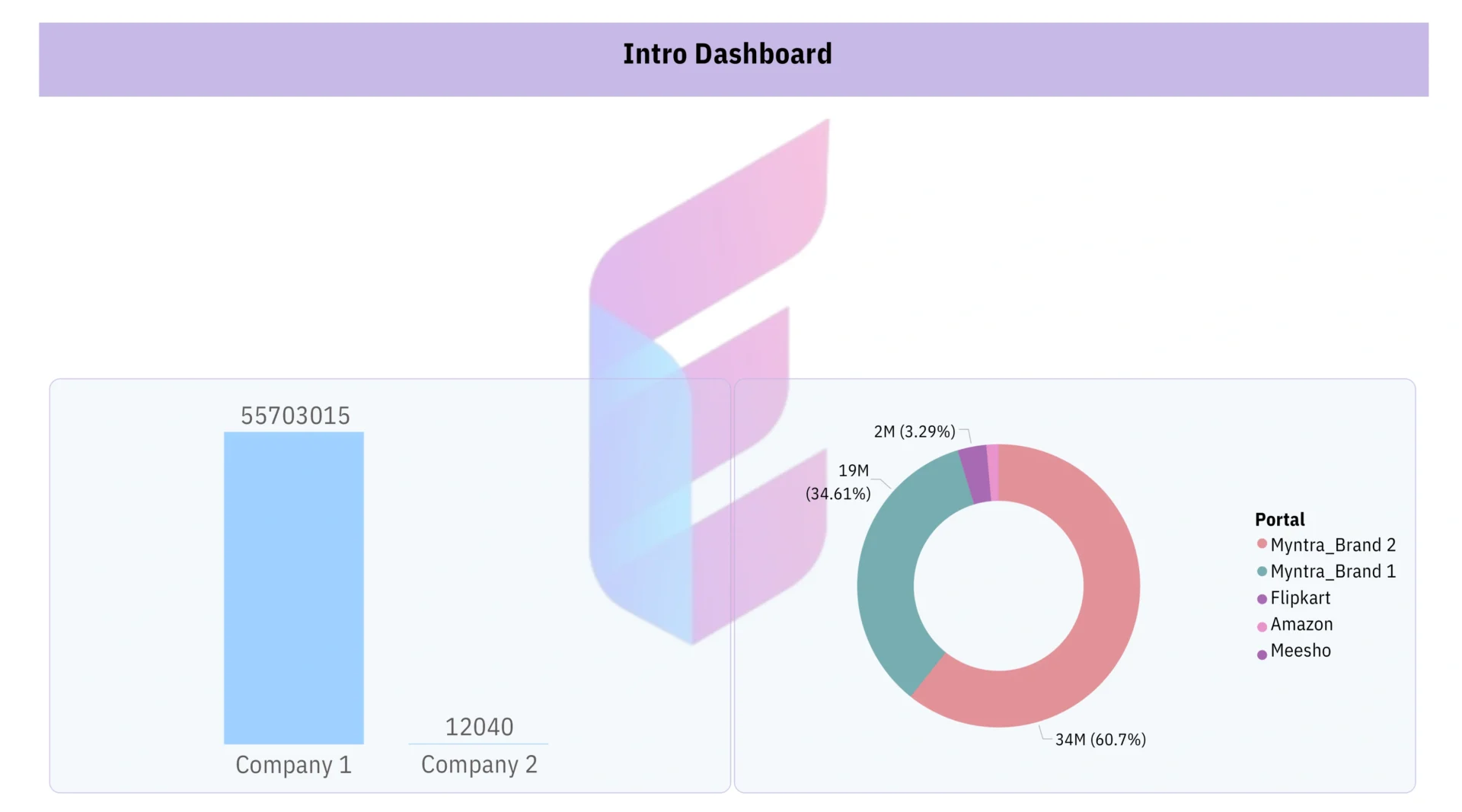
Task: Click the Company 1 blue bar
Action: 293,588
